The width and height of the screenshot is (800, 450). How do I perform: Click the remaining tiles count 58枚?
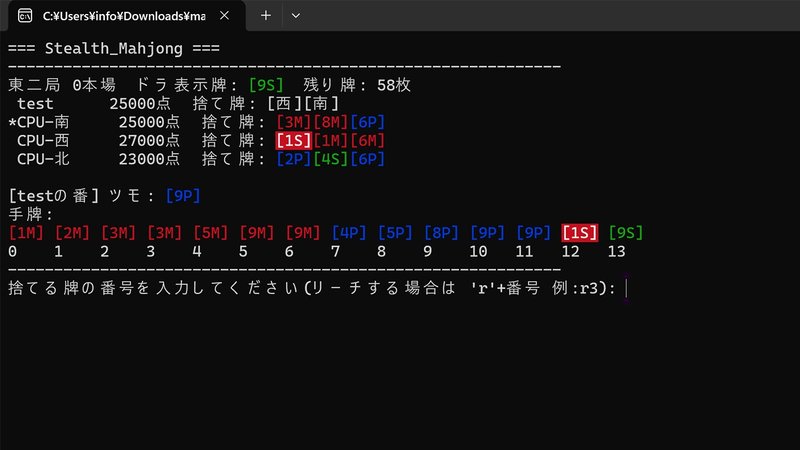click(393, 85)
